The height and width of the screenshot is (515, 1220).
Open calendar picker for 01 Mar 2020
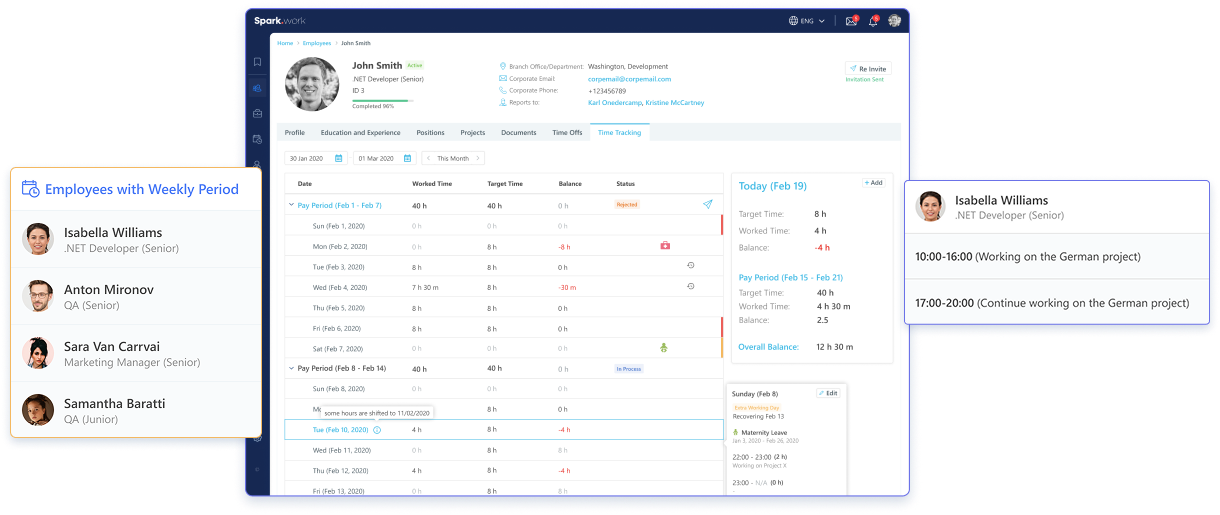(407, 158)
